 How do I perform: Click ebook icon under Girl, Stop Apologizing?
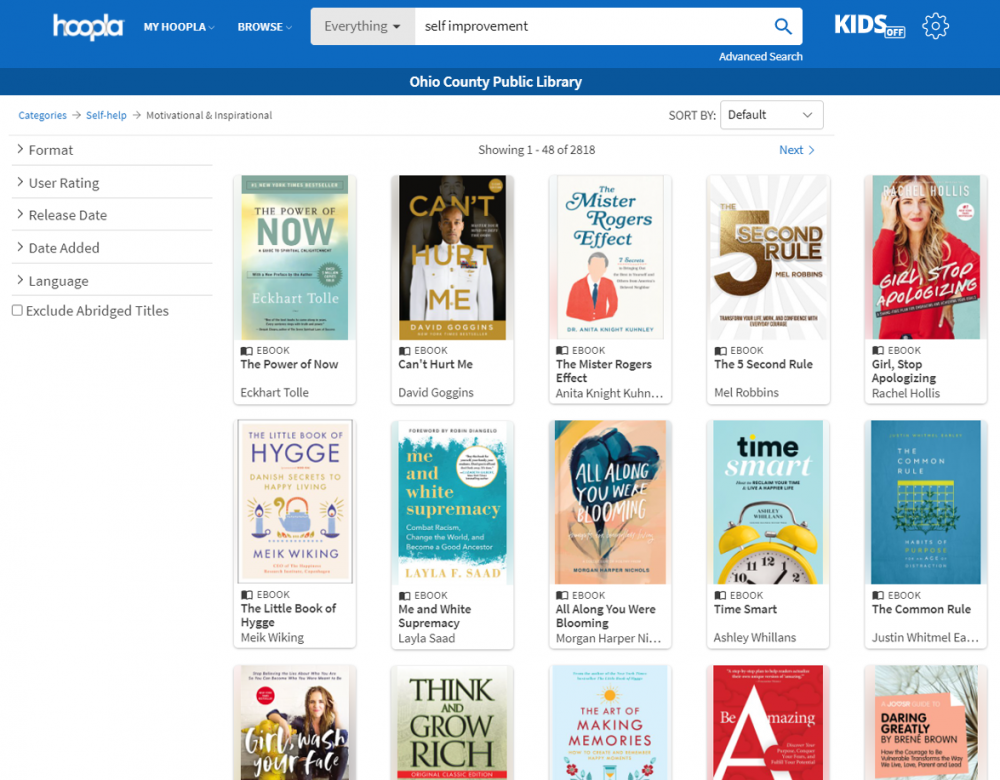[878, 351]
